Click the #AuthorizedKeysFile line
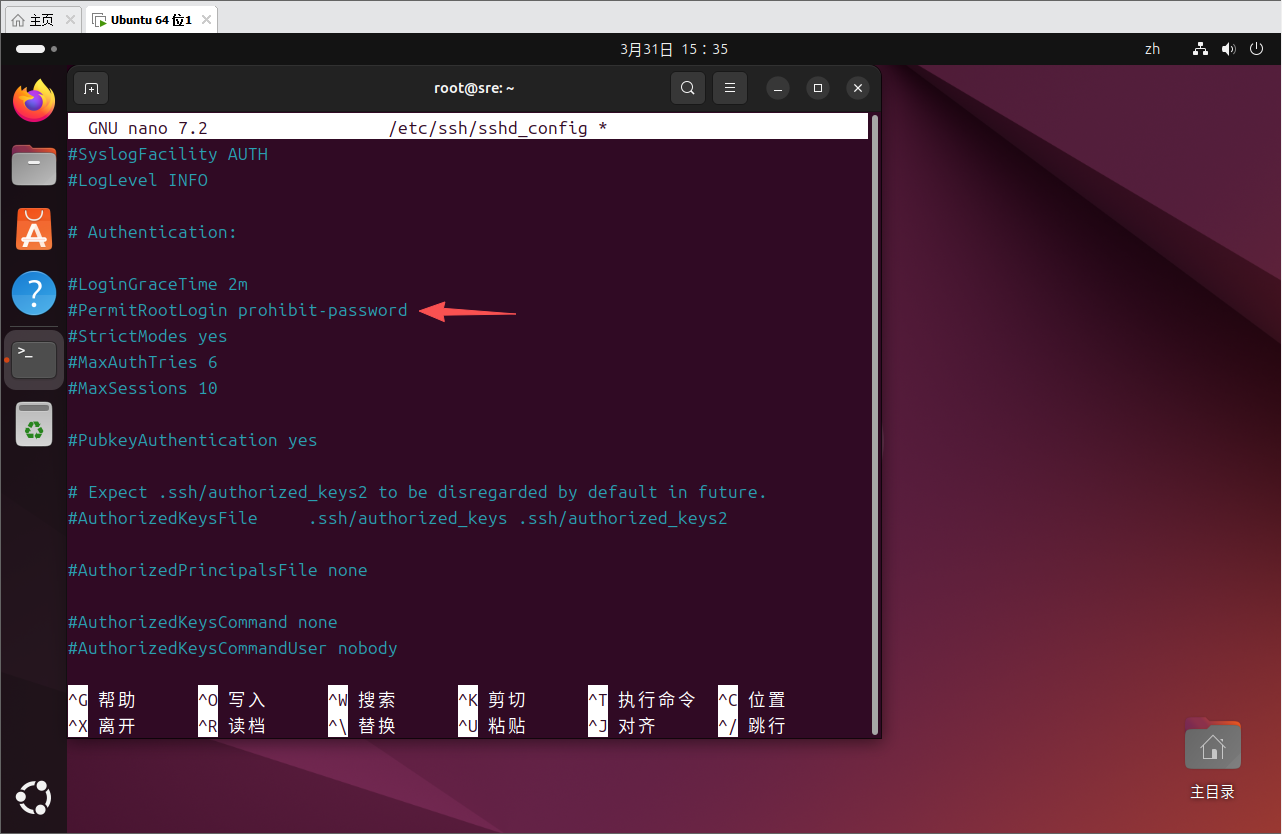This screenshot has width=1282, height=834. [398, 518]
